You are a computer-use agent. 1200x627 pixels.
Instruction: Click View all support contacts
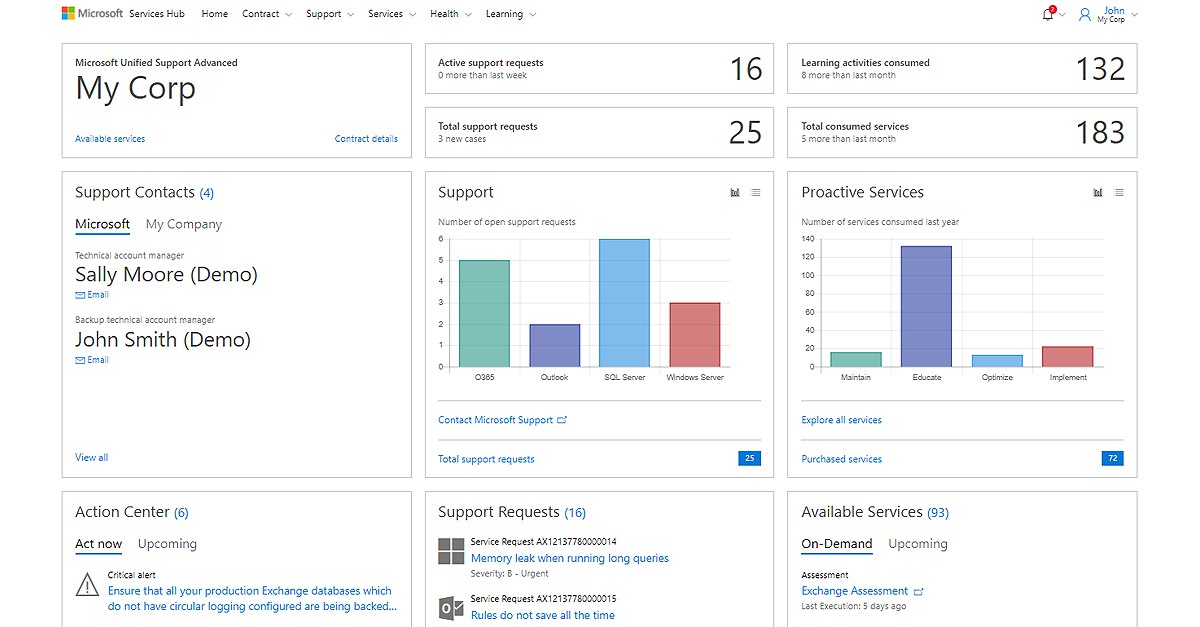pyautogui.click(x=91, y=458)
